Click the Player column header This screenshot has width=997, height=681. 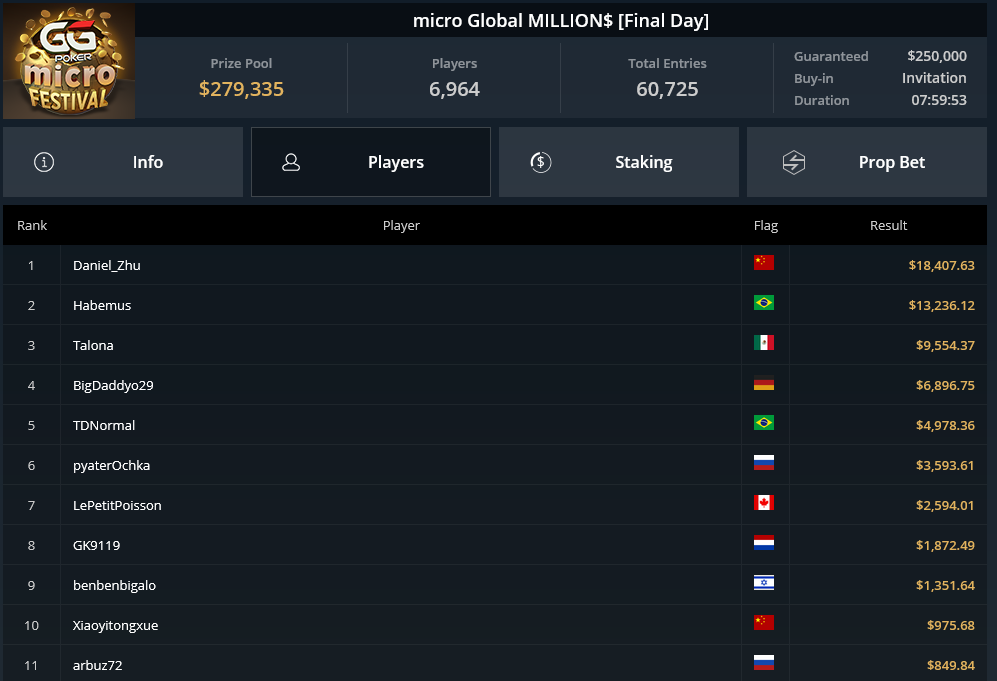(x=401, y=225)
